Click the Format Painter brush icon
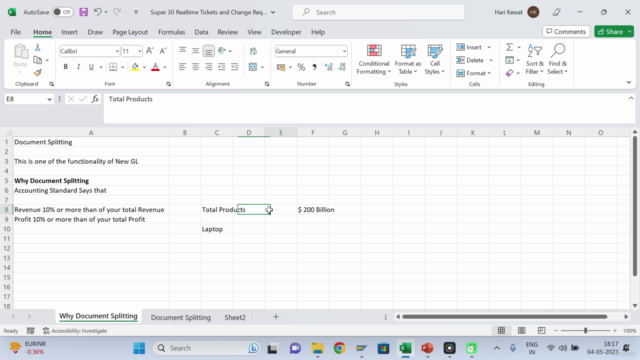Image resolution: width=640 pixels, height=360 pixels. click(x=38, y=73)
